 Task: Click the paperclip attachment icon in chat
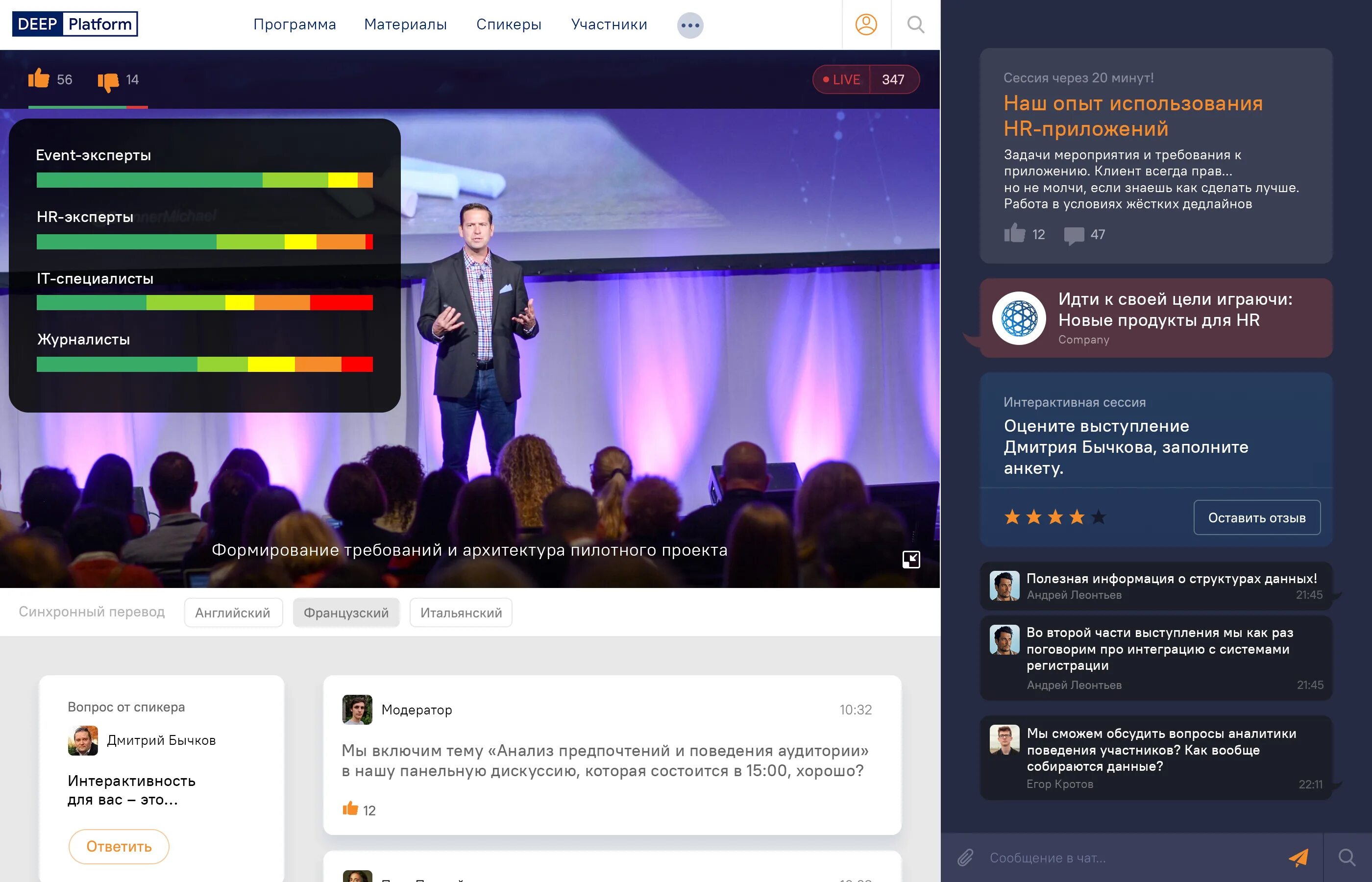[x=965, y=857]
